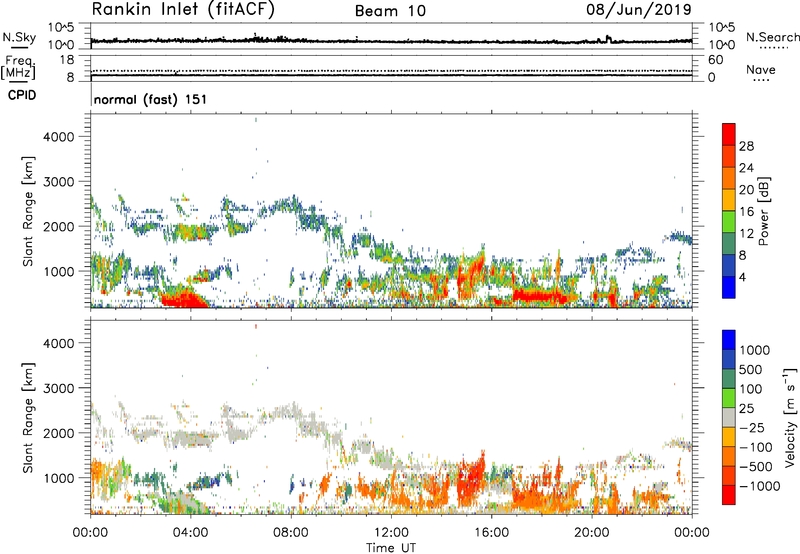Click the "Beam 10" label

(390, 11)
